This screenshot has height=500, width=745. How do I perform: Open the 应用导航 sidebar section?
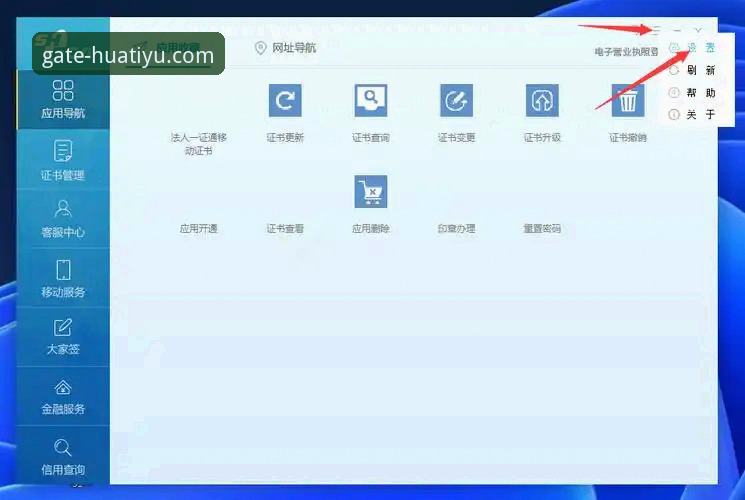63,99
